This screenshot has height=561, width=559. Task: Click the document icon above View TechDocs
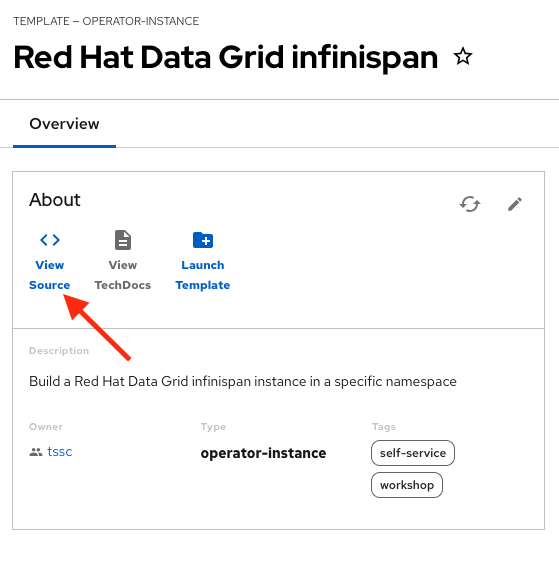pyautogui.click(x=123, y=240)
